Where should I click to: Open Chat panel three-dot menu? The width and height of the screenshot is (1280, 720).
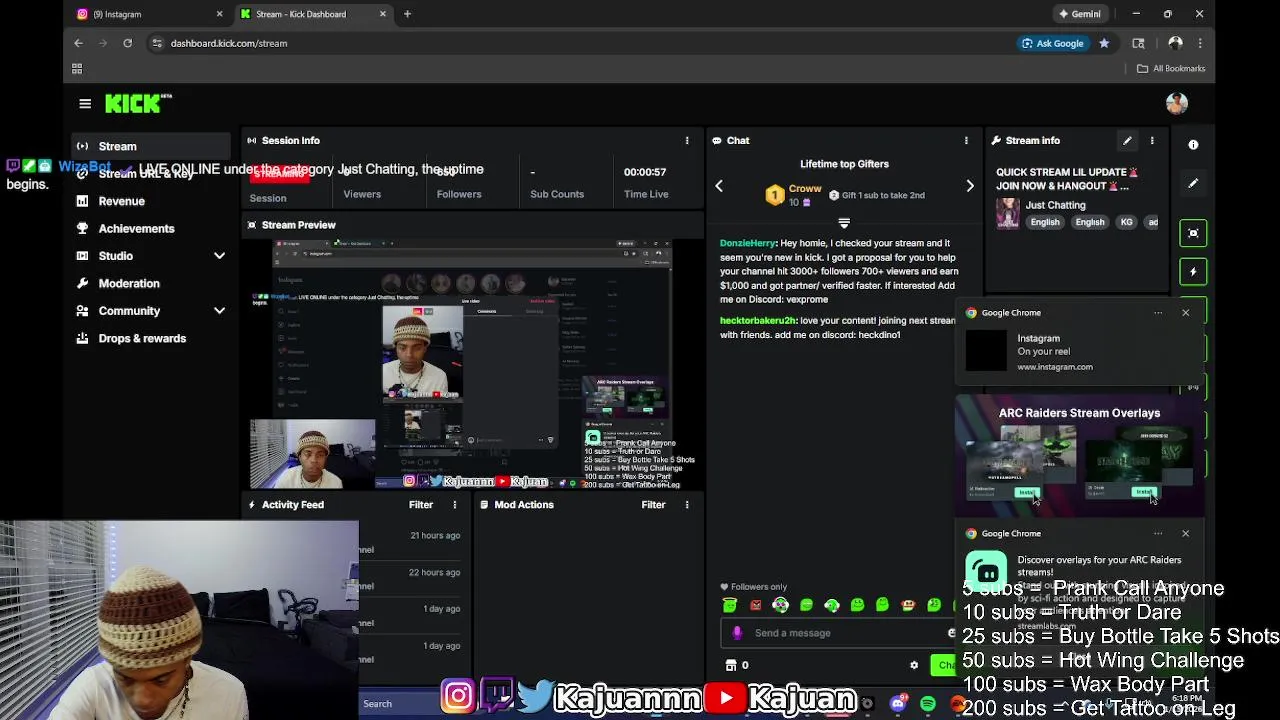tap(966, 141)
